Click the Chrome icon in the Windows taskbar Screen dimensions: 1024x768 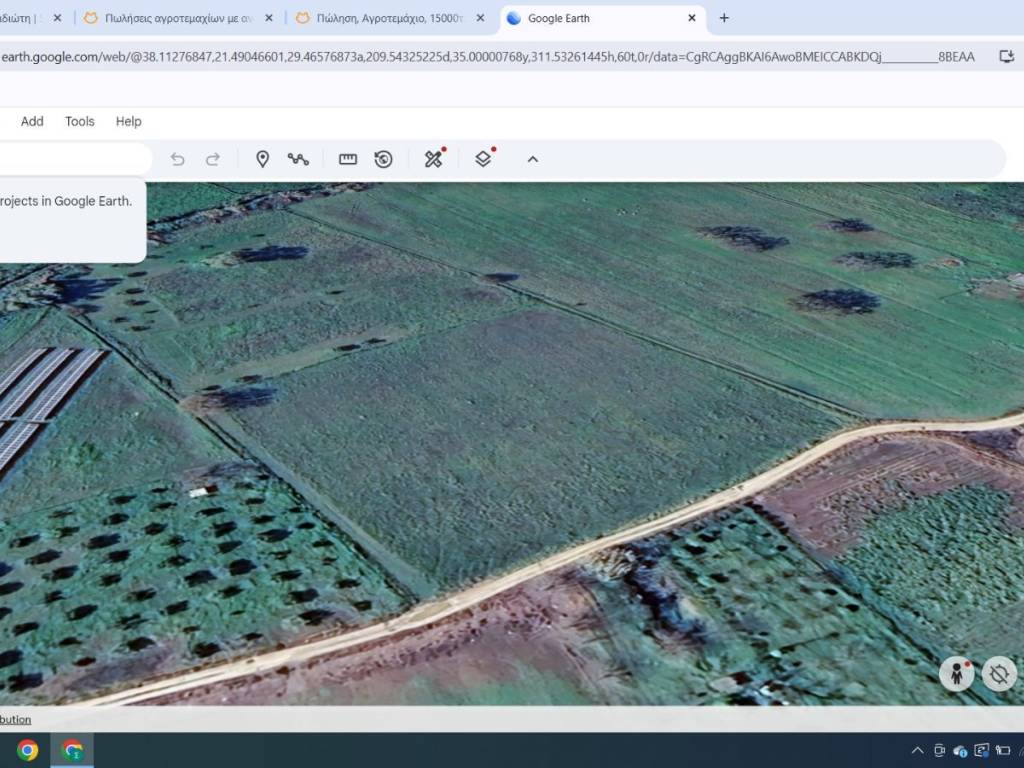click(28, 750)
